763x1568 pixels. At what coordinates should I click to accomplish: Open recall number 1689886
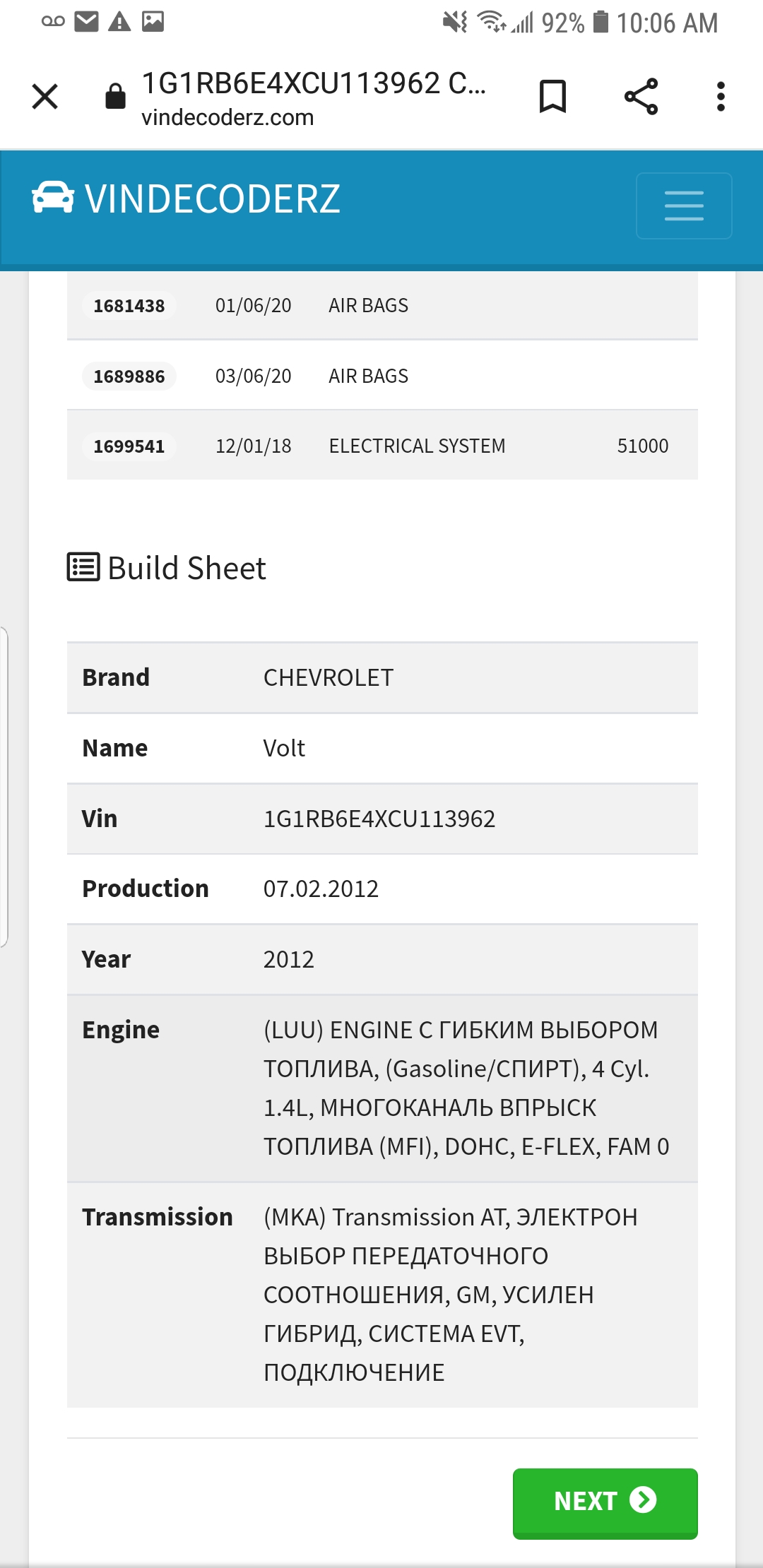[x=129, y=376]
